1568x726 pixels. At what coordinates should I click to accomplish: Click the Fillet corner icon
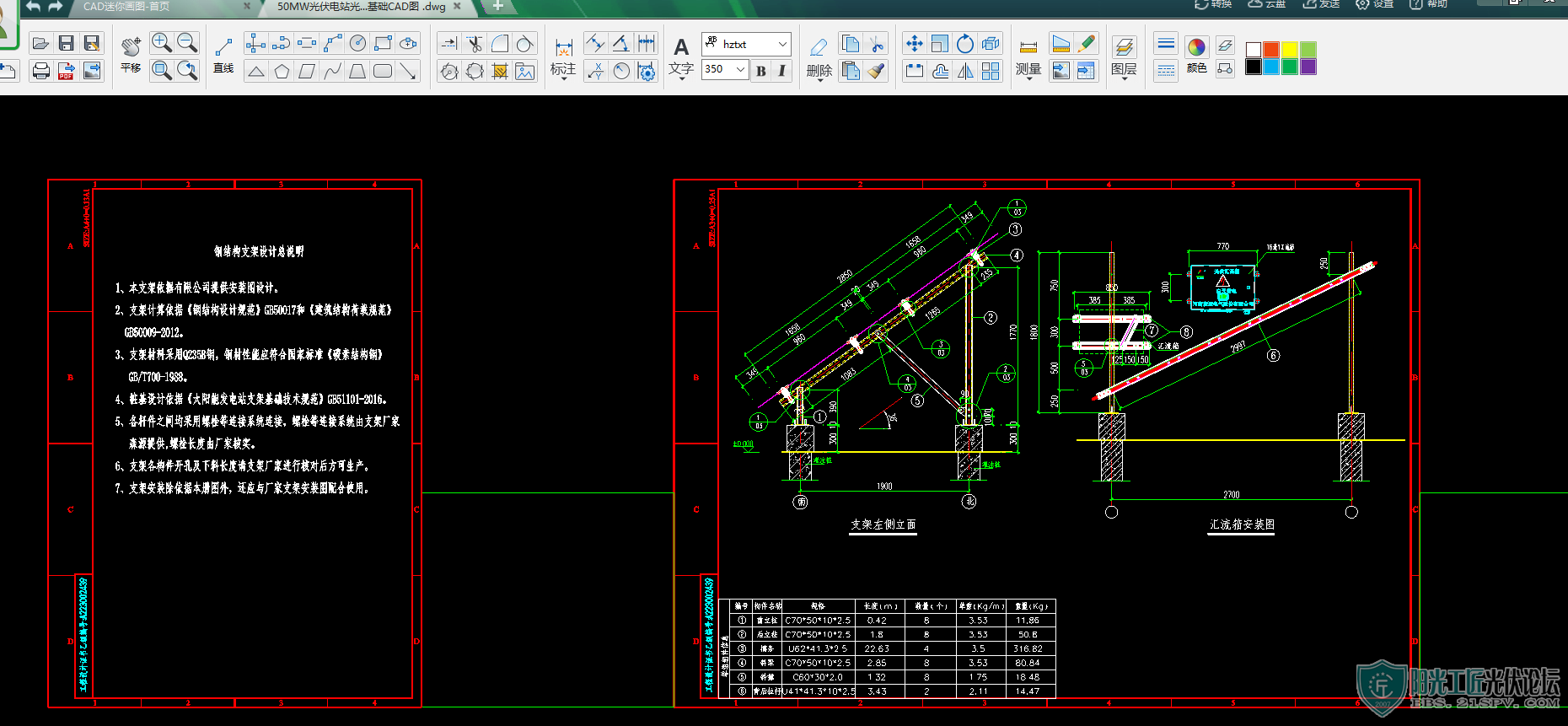tap(500, 43)
